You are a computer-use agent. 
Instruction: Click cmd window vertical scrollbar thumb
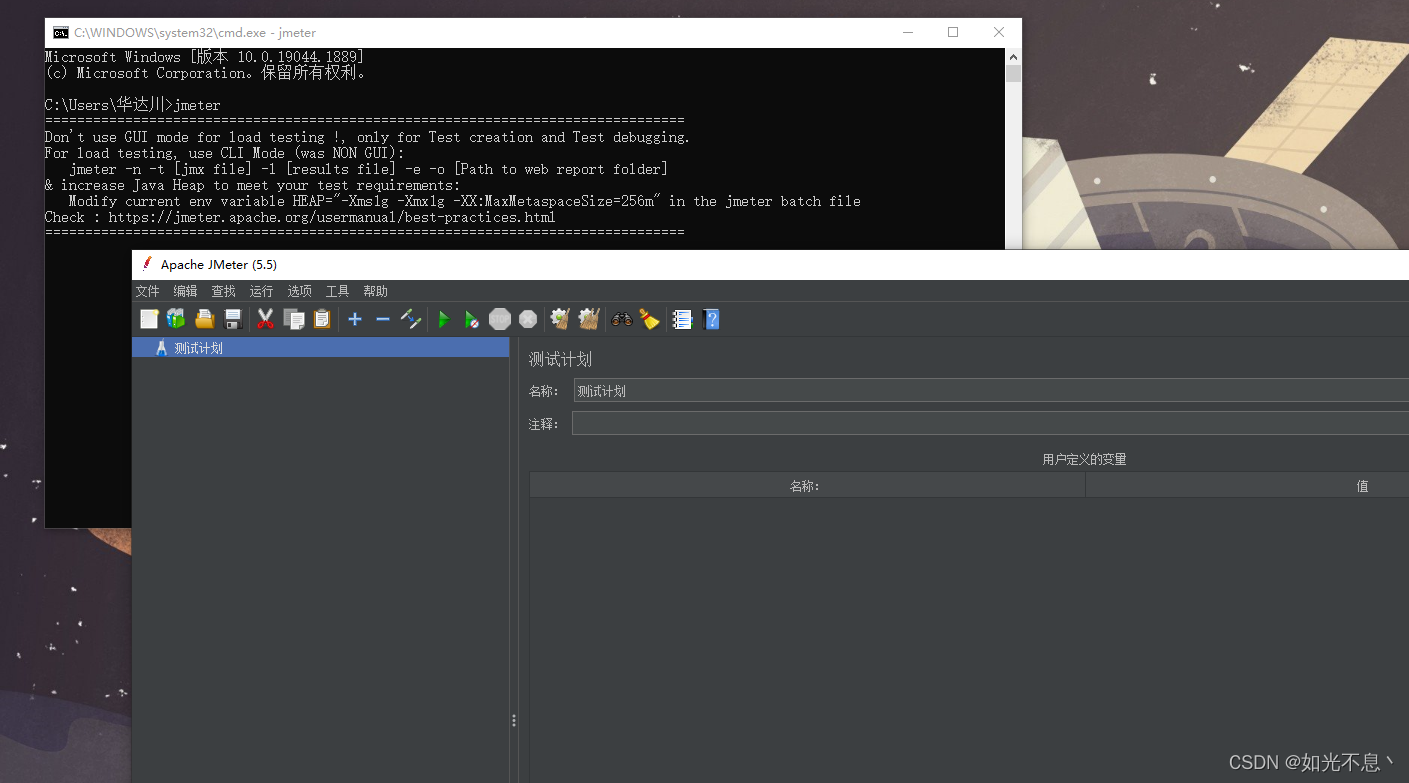tap(1014, 75)
